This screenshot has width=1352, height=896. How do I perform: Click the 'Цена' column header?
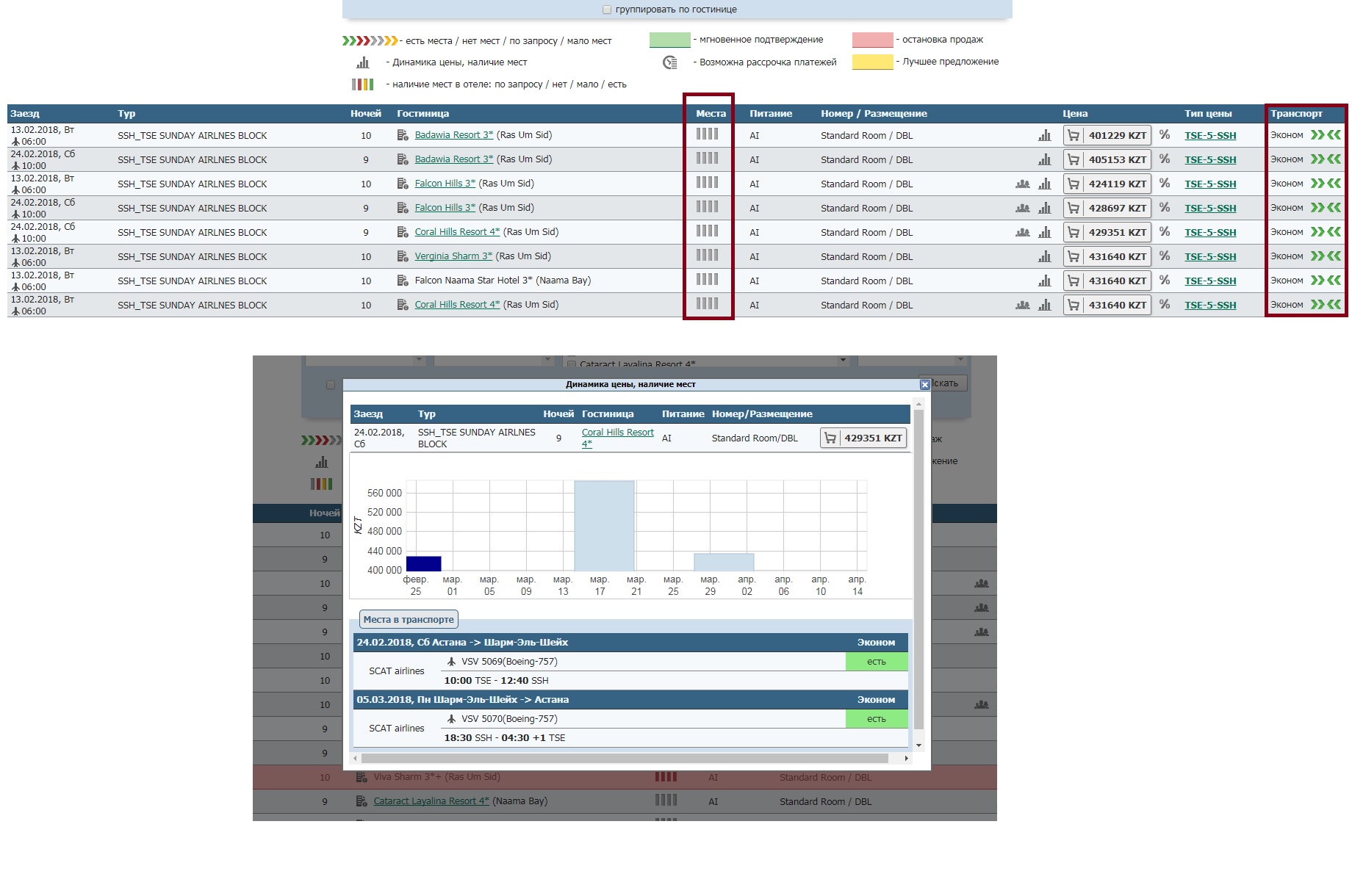coord(1074,113)
